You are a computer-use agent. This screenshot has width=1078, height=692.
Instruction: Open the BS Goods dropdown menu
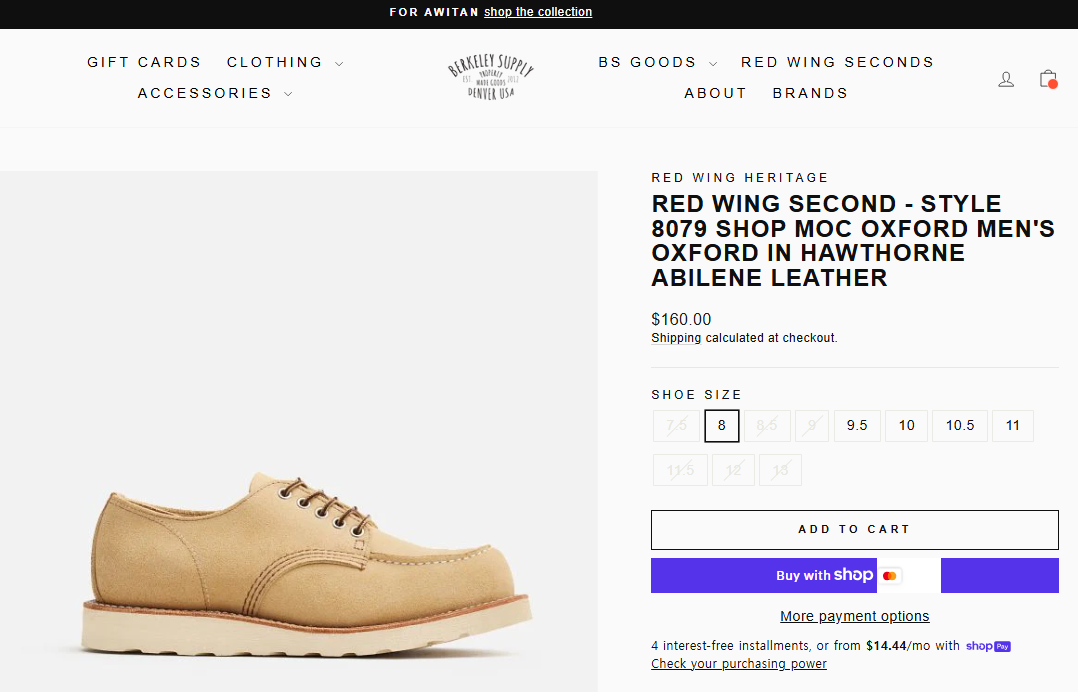pyautogui.click(x=657, y=62)
